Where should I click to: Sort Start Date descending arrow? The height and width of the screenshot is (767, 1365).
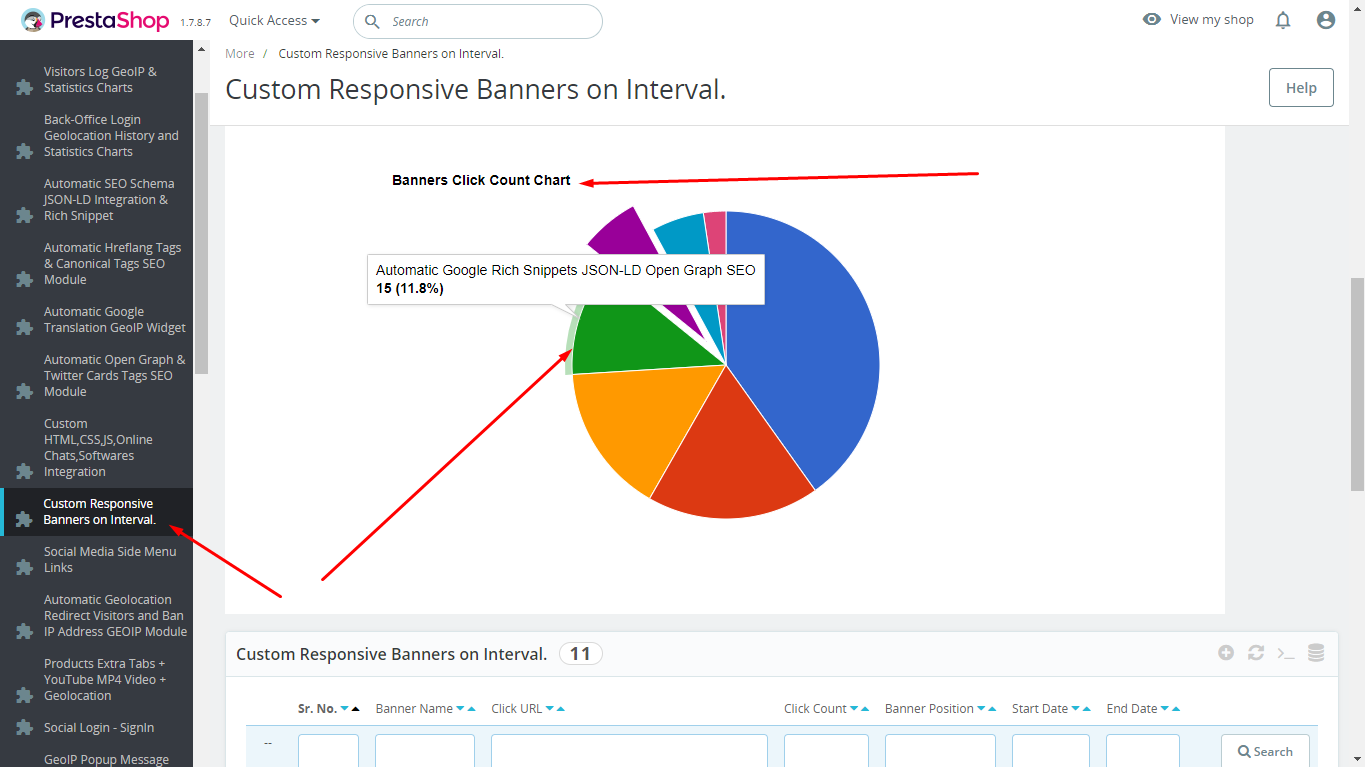pos(1075,709)
